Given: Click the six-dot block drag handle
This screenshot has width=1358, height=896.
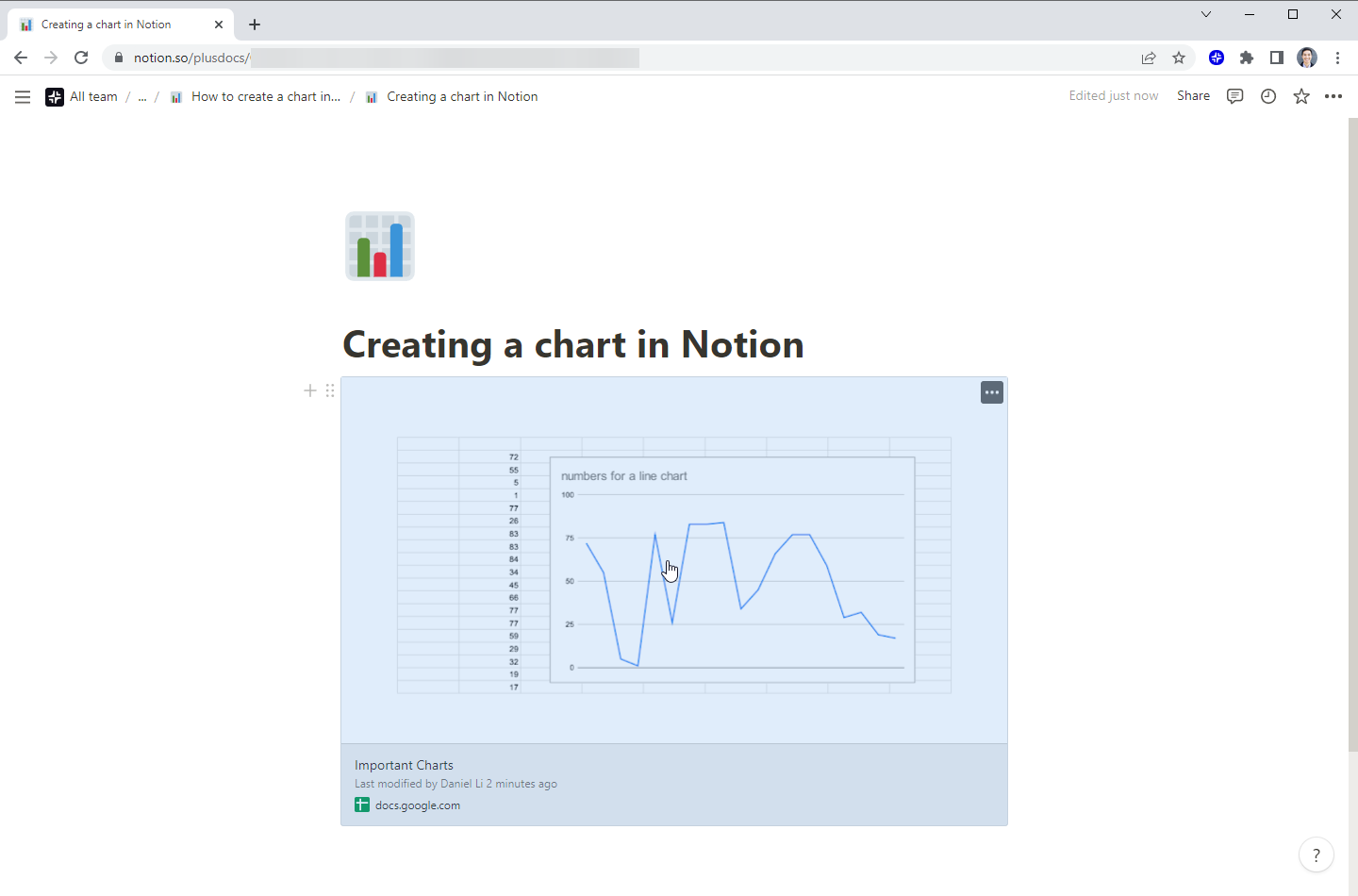Looking at the screenshot, I should (330, 390).
